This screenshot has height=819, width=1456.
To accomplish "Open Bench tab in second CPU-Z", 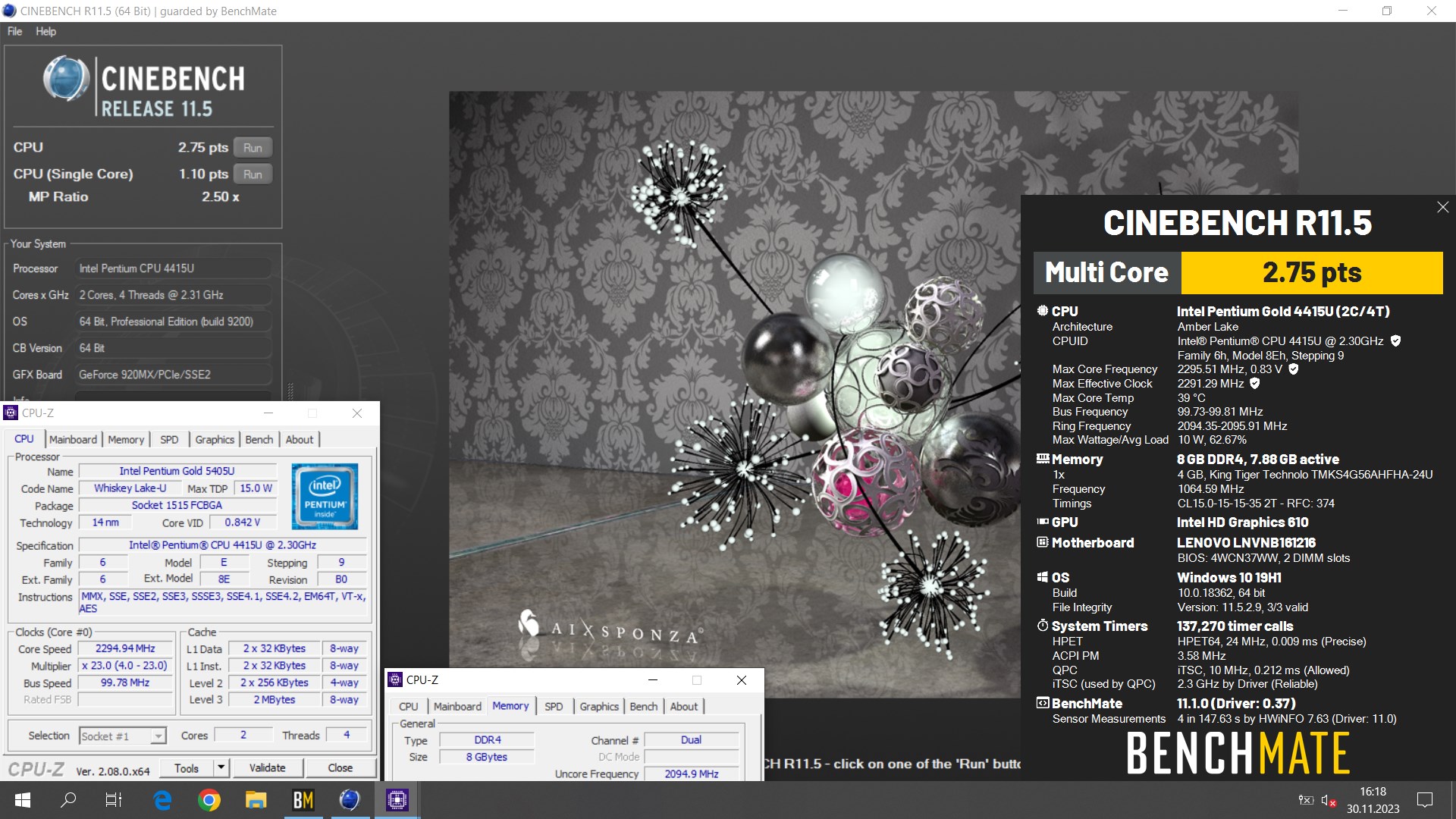I will click(644, 707).
